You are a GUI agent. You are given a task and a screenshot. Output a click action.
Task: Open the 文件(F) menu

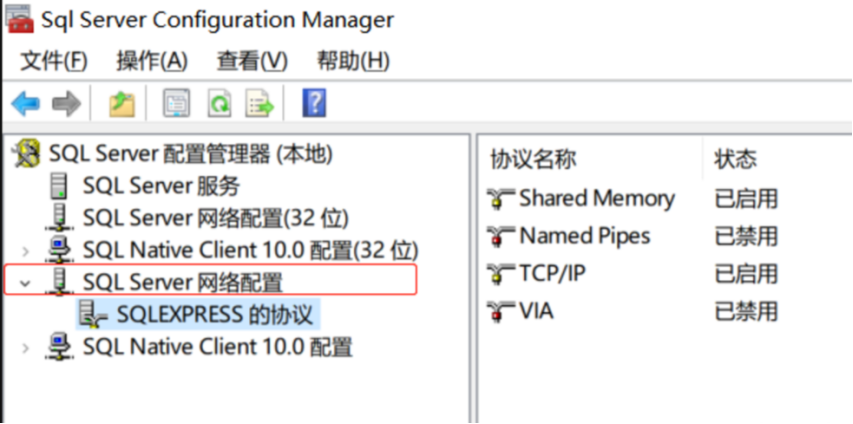coord(53,61)
